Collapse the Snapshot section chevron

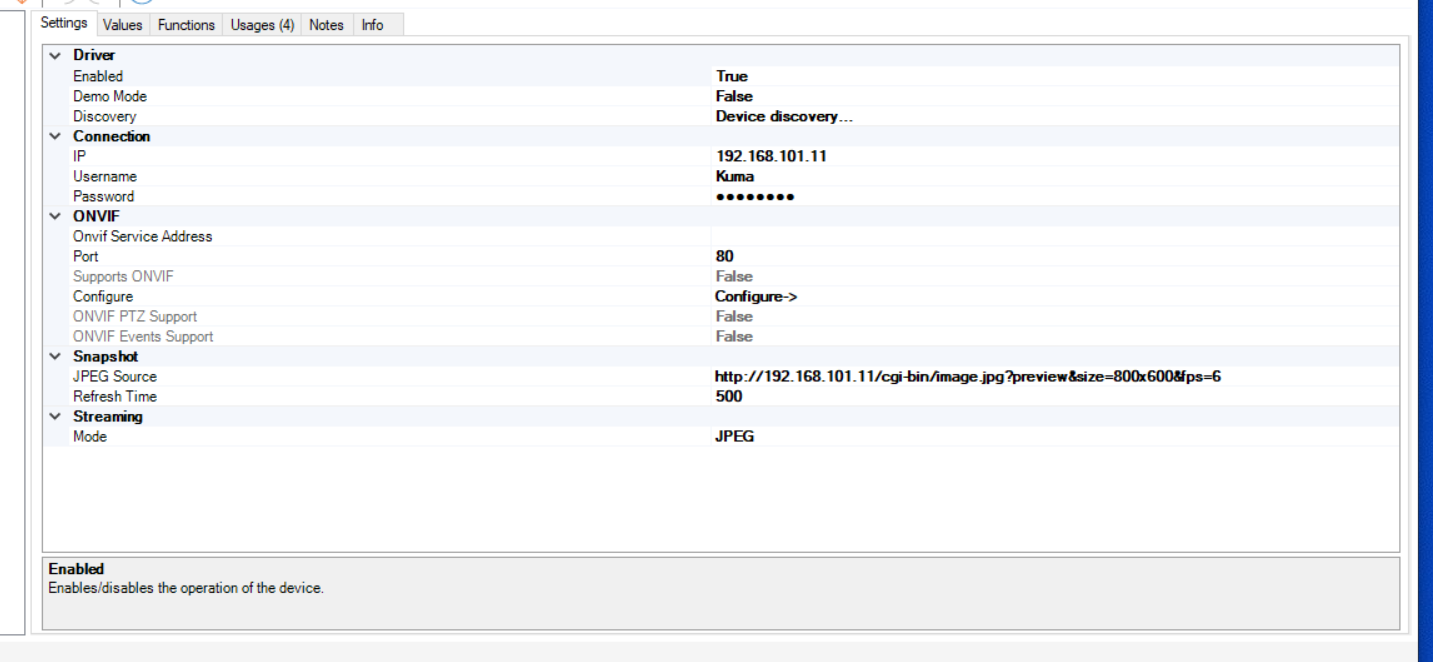click(x=55, y=356)
